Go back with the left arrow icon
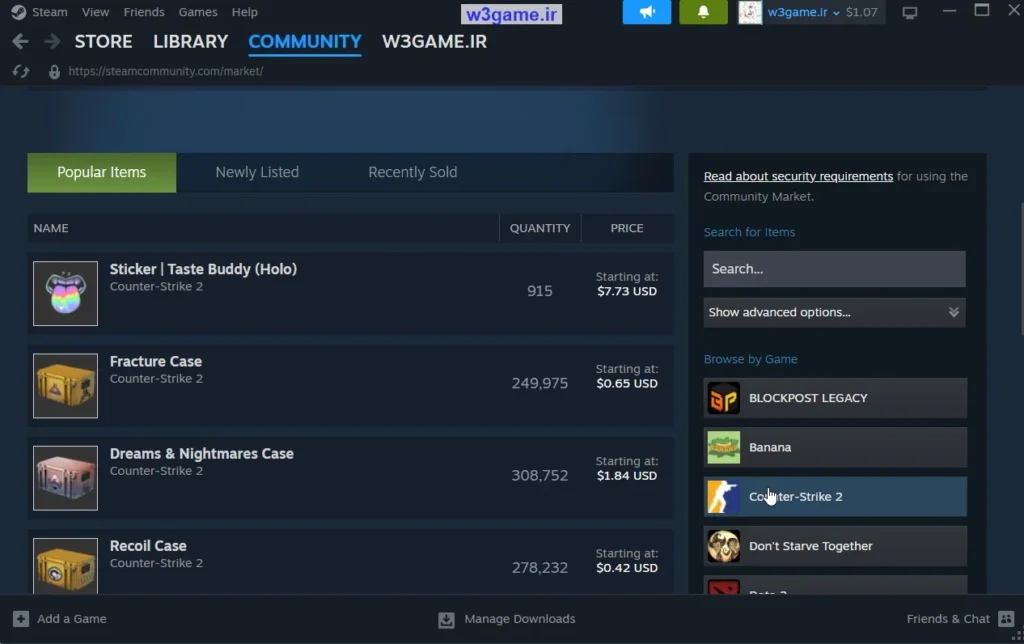Screen dimensions: 1024x644 point(20,42)
